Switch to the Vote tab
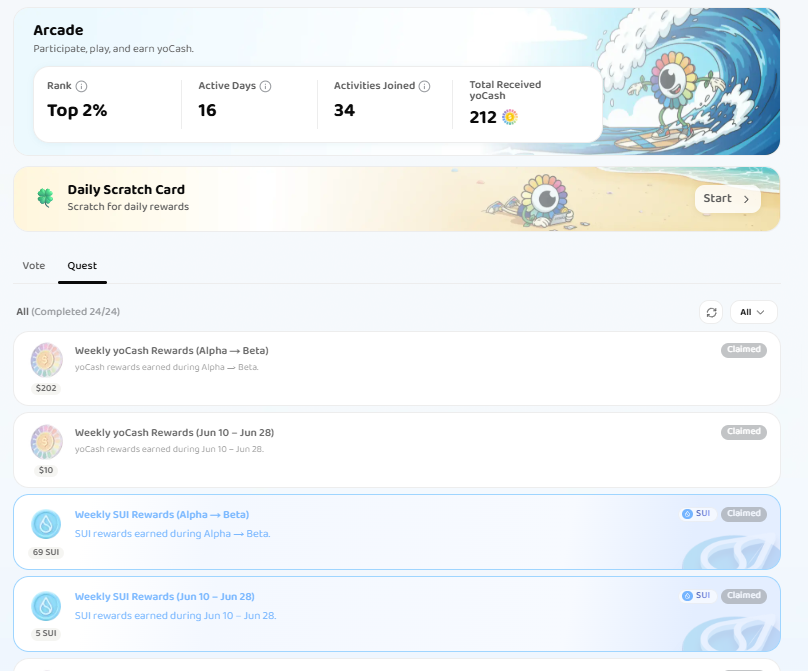This screenshot has height=671, width=808. click(x=33, y=266)
